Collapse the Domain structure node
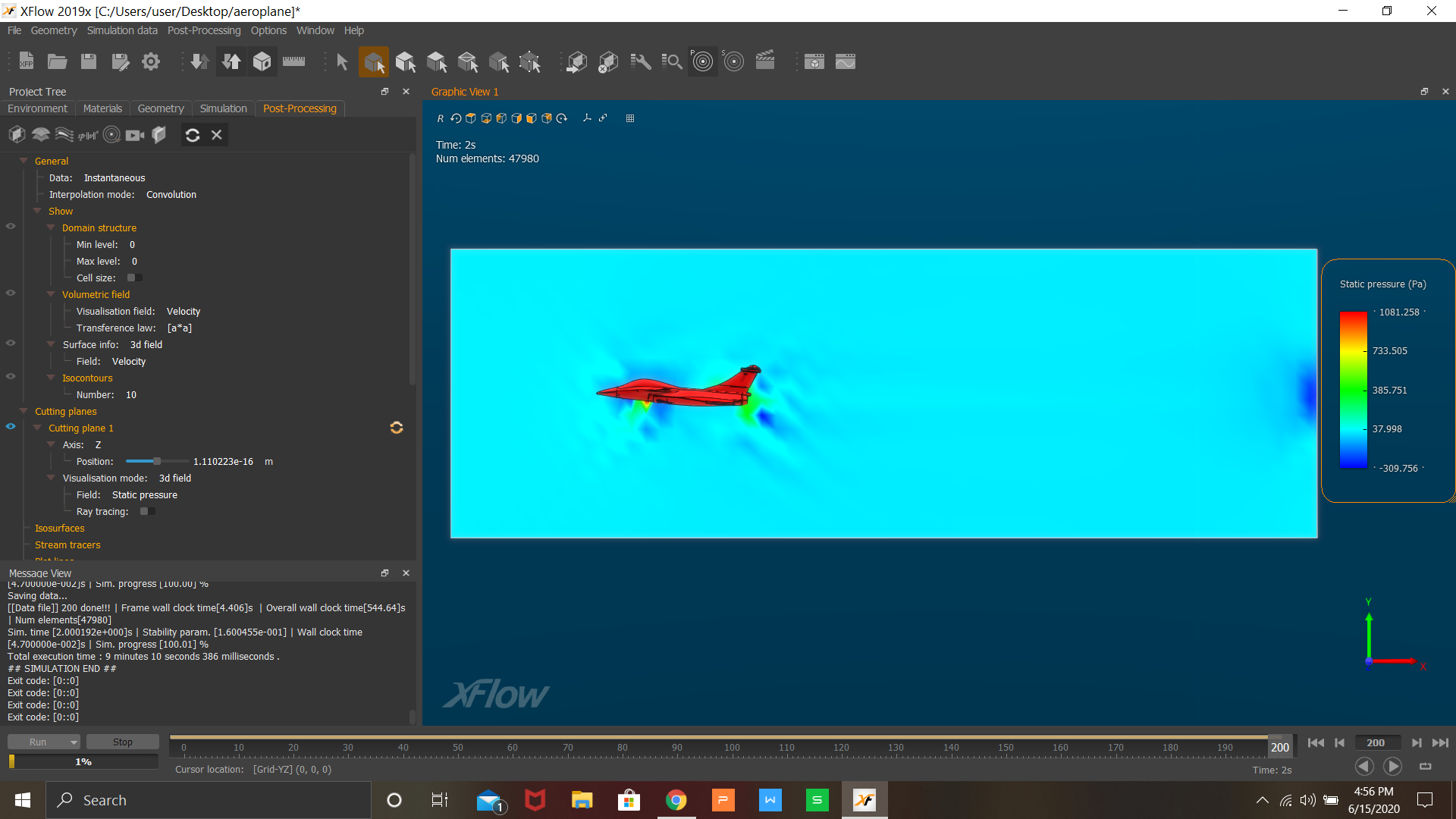The image size is (1456, 819). pyautogui.click(x=51, y=227)
